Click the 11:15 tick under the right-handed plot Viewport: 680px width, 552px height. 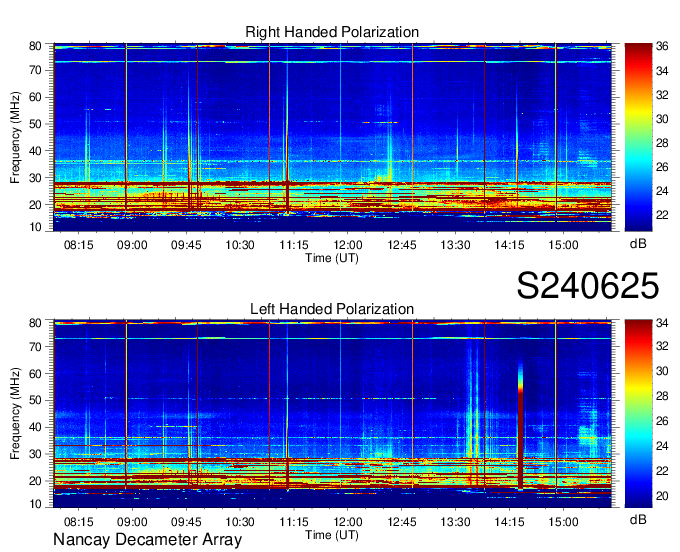[x=294, y=245]
